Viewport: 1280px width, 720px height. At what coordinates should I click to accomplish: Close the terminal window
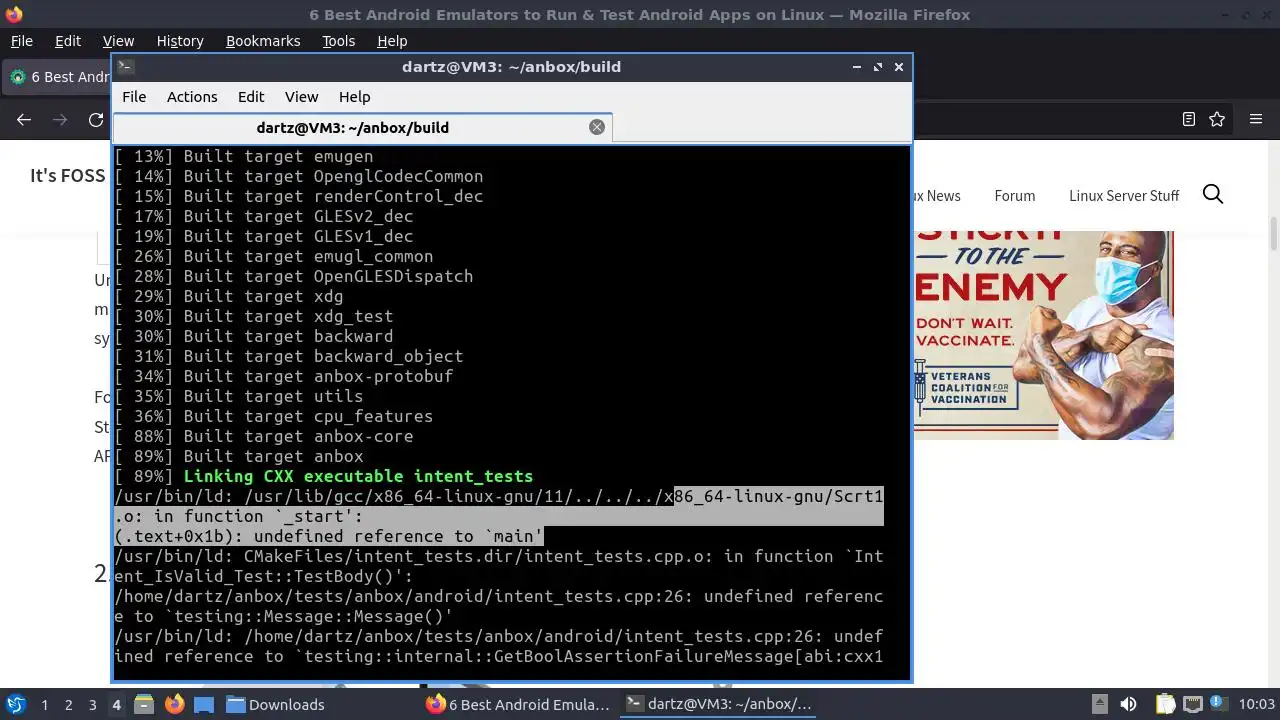899,67
